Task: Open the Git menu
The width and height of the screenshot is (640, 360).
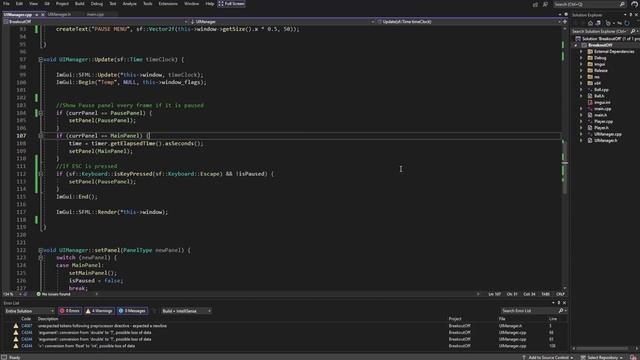Action: (47, 4)
